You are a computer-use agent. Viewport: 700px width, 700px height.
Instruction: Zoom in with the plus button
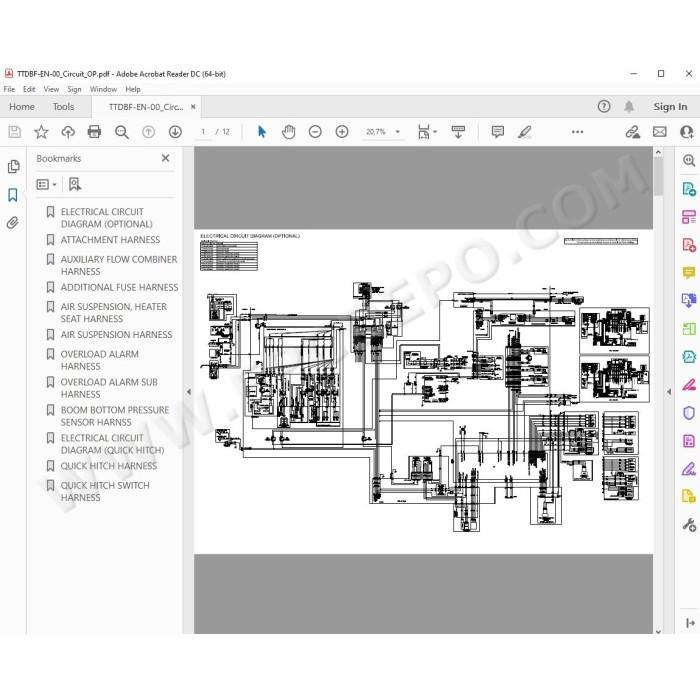(x=342, y=132)
